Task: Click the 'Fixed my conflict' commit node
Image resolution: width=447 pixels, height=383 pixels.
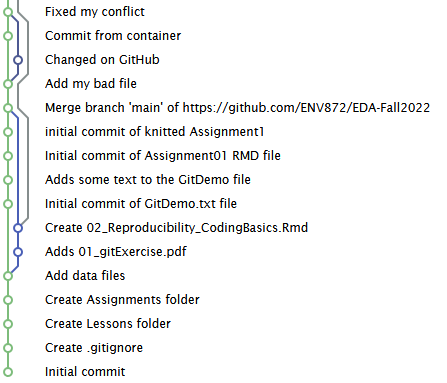Action: click(8, 12)
